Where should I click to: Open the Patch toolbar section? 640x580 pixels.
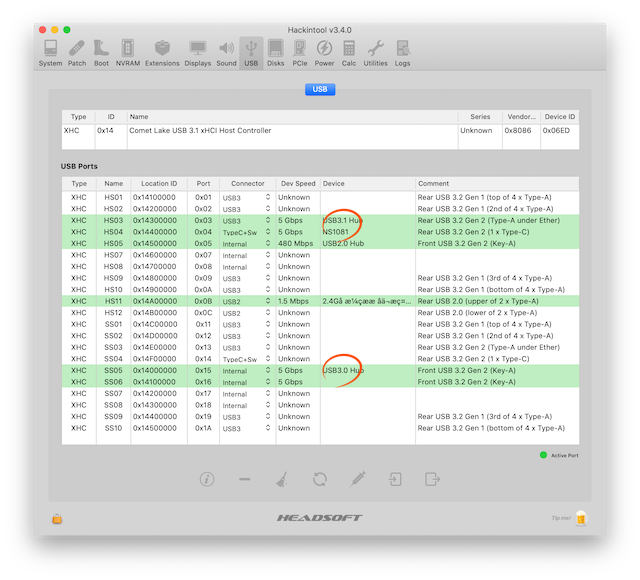coord(77,53)
